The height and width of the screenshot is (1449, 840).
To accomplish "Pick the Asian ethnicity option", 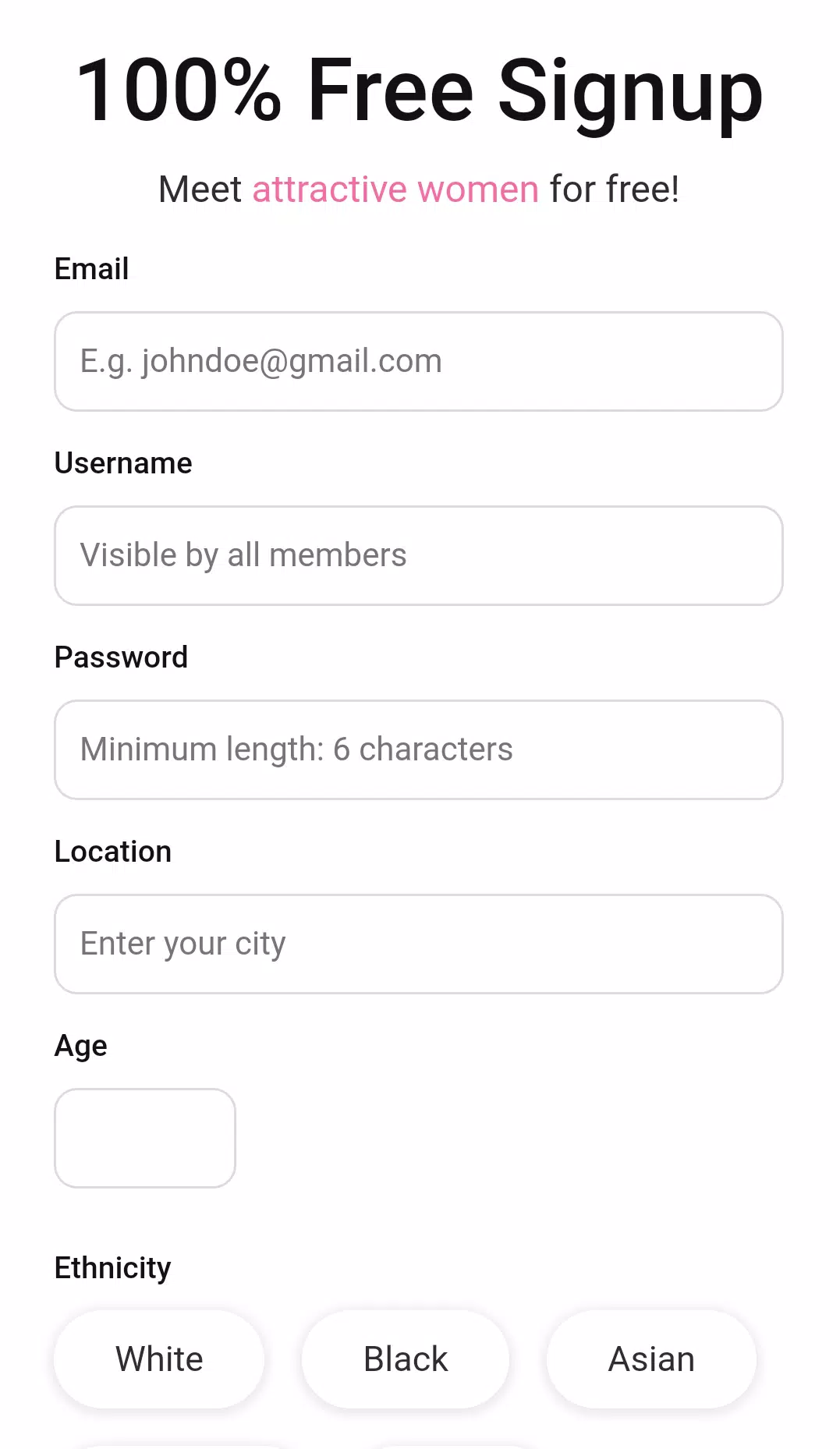I will [651, 1359].
